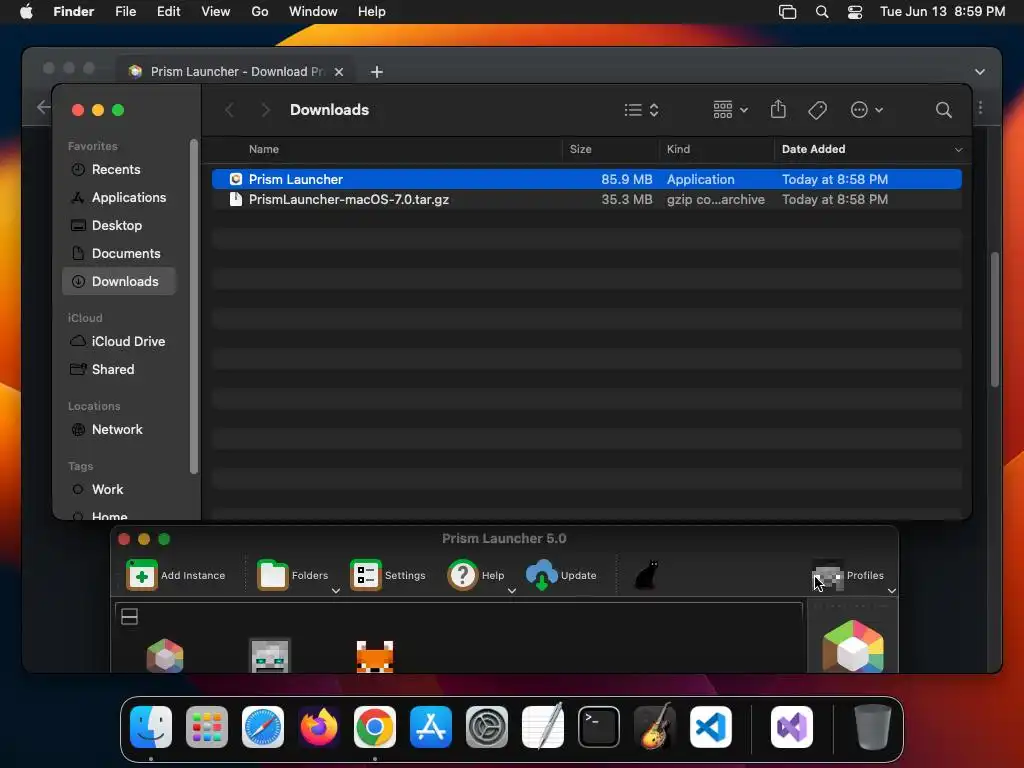Screen dimensions: 1024x768
Task: Open Spotlight search in menu bar
Action: pyautogui.click(x=822, y=12)
